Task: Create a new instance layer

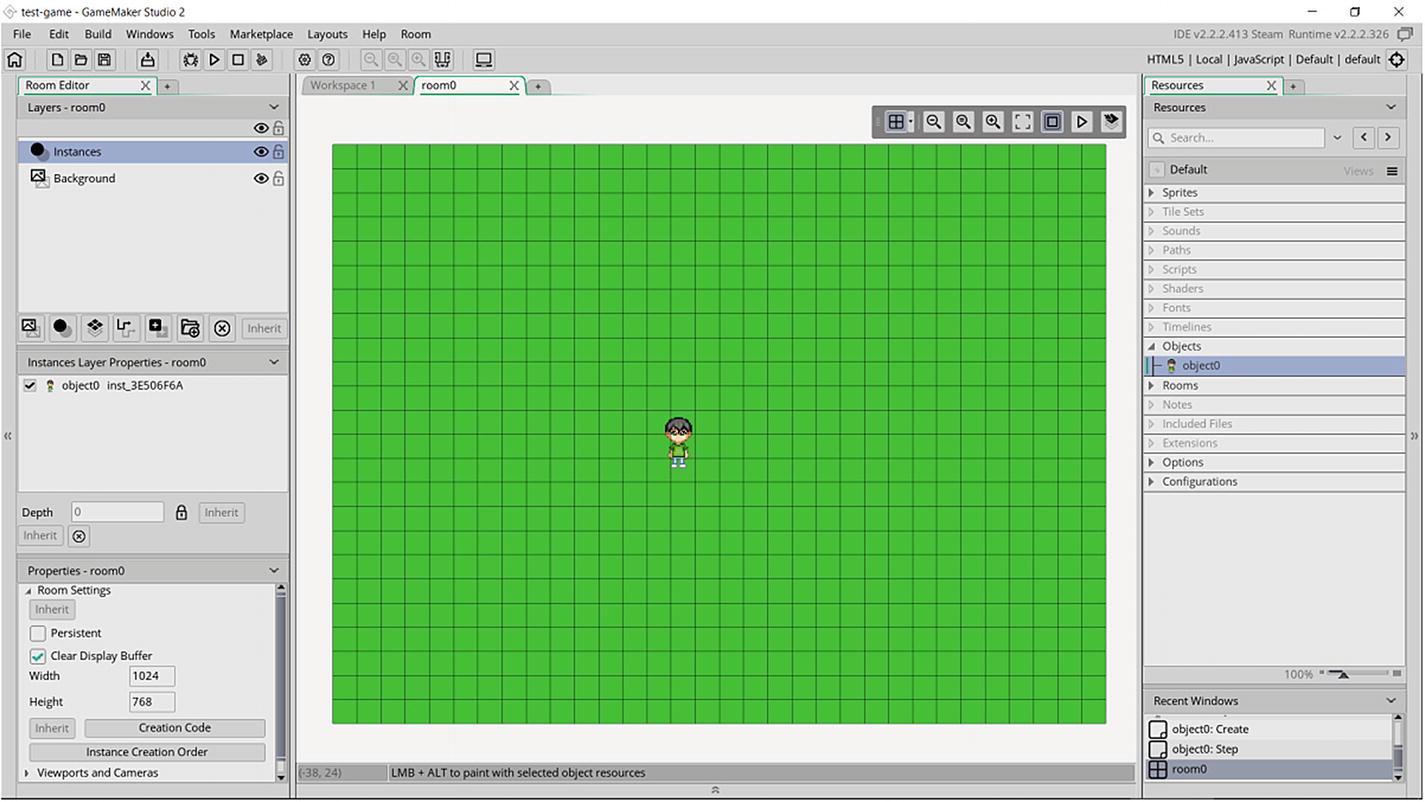Action: tap(62, 328)
